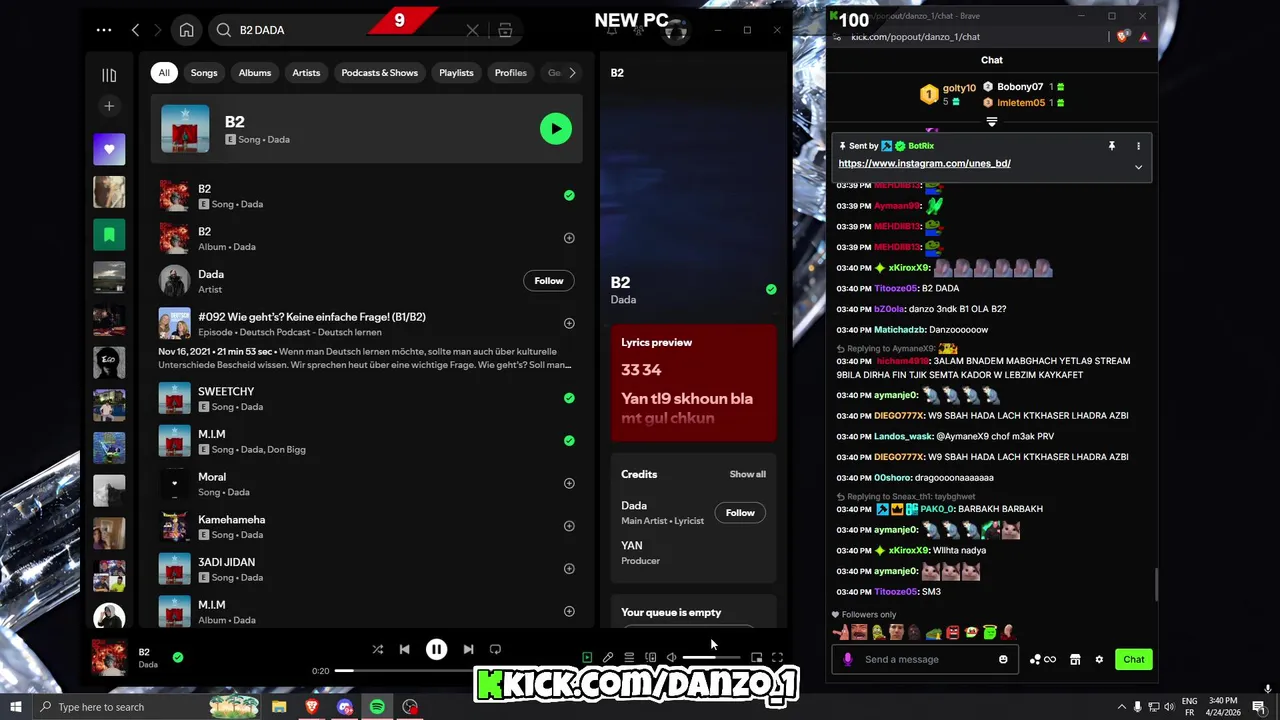Open the Spotify three-dots menu
1280x720 pixels.
pyautogui.click(x=104, y=30)
